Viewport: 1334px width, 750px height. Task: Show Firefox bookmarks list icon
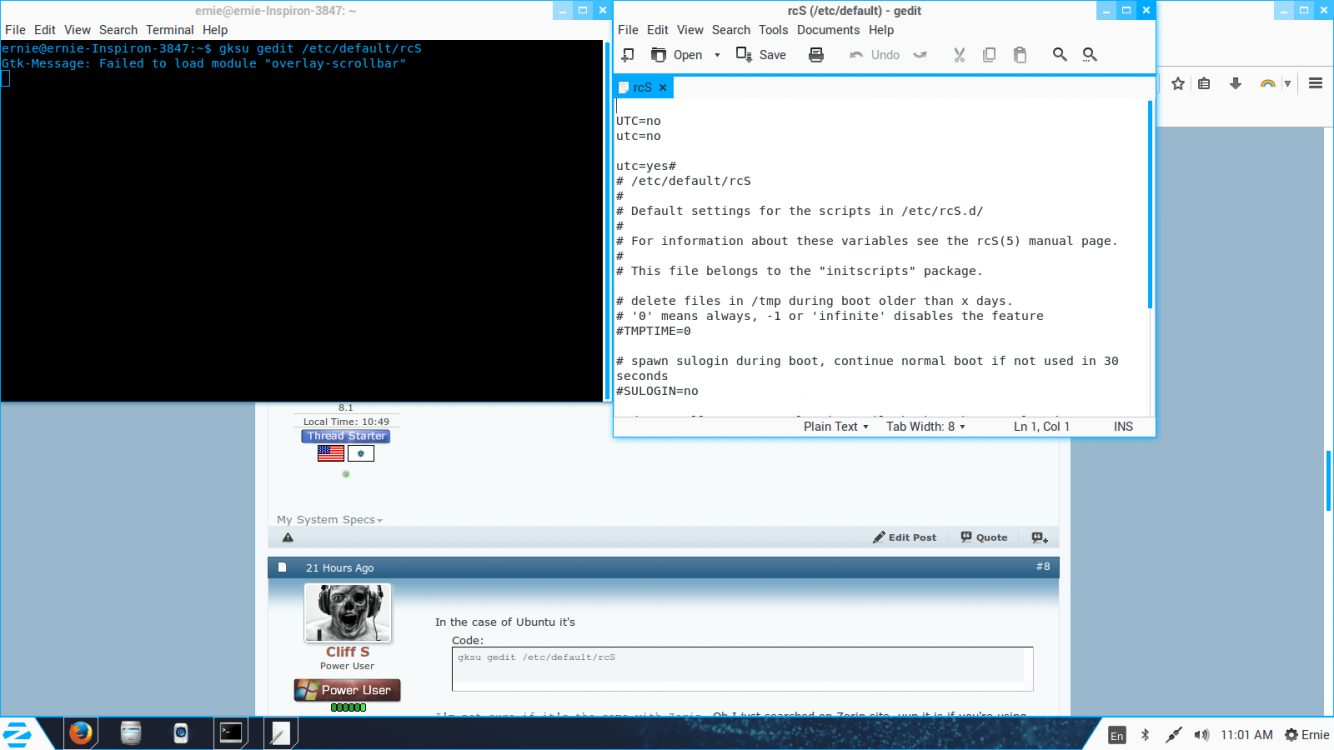click(x=1204, y=84)
